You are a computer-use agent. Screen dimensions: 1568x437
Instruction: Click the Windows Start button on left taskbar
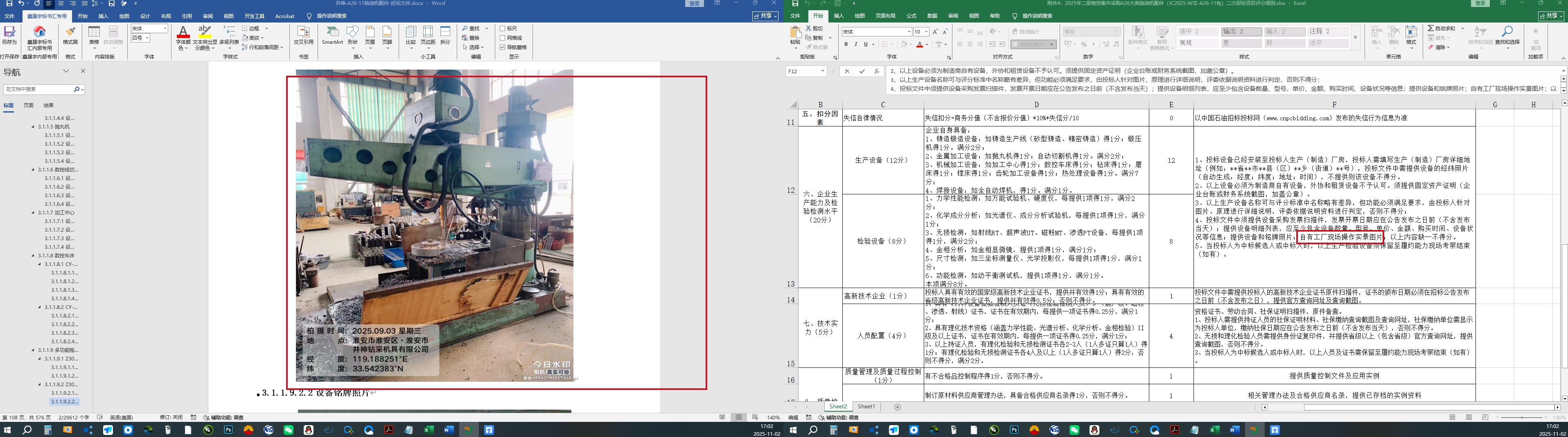coord(8,430)
